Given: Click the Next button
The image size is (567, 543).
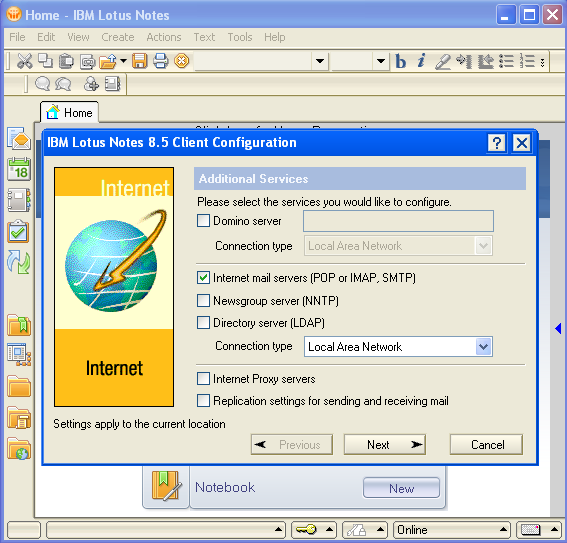Looking at the screenshot, I should pos(385,444).
